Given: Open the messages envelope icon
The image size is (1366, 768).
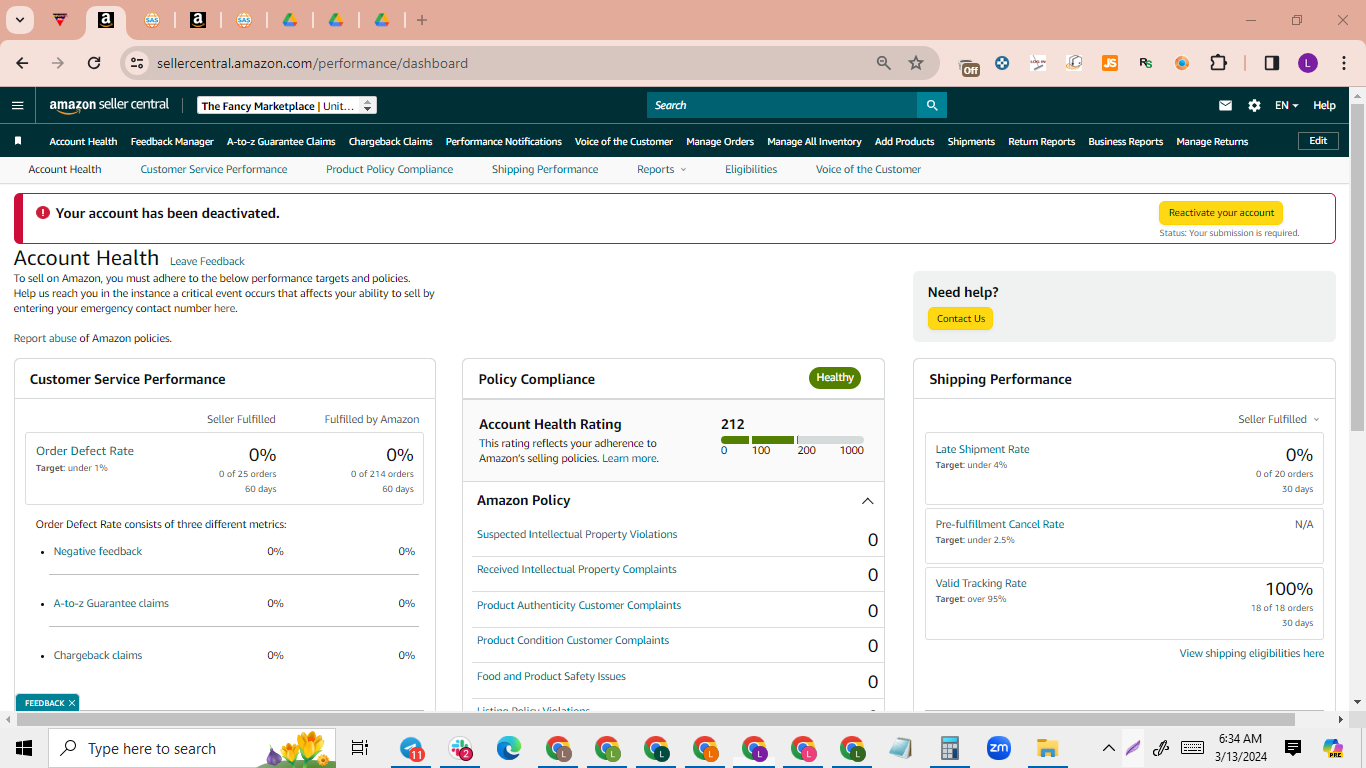Looking at the screenshot, I should 1225,105.
